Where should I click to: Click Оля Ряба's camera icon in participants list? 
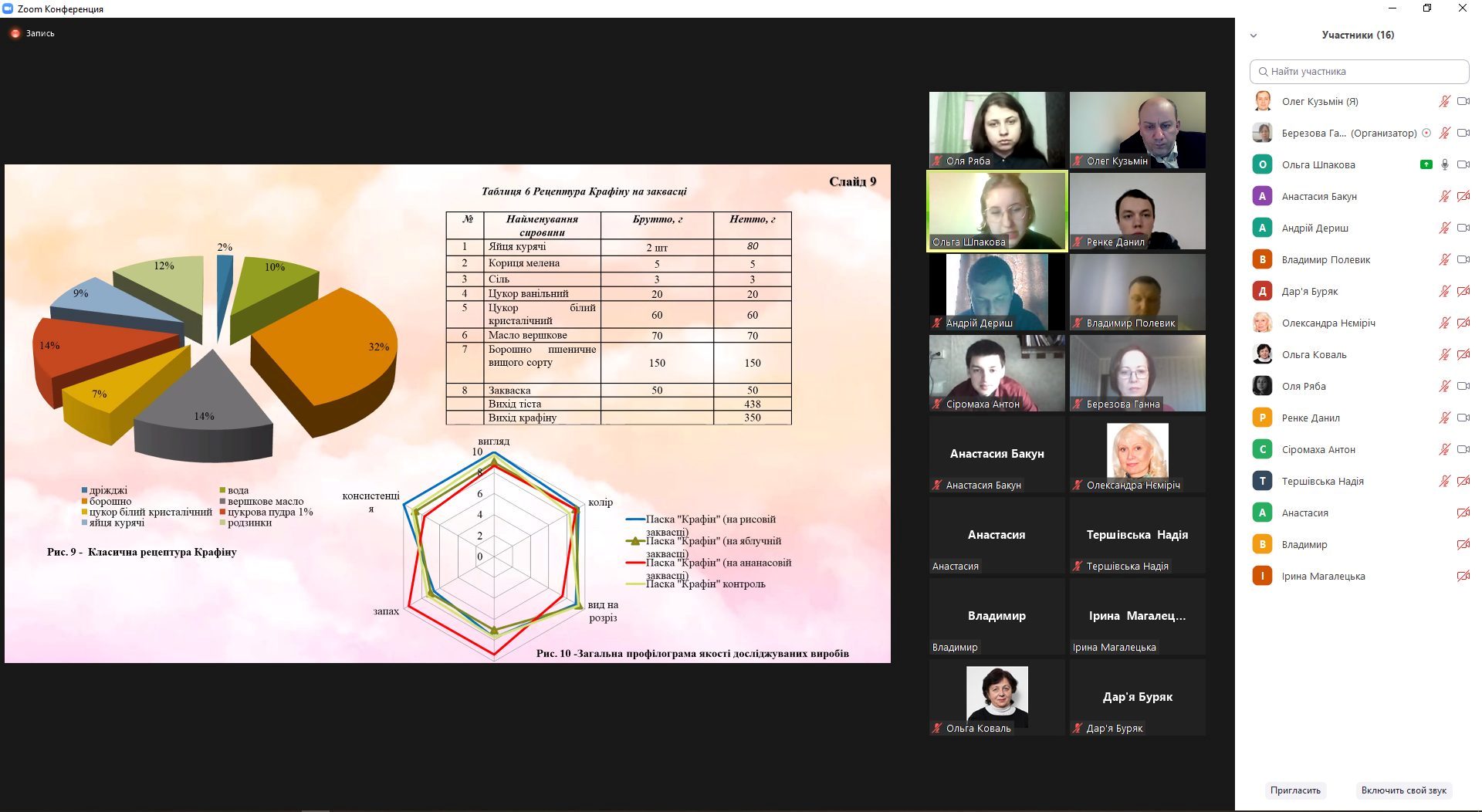coord(1463,386)
